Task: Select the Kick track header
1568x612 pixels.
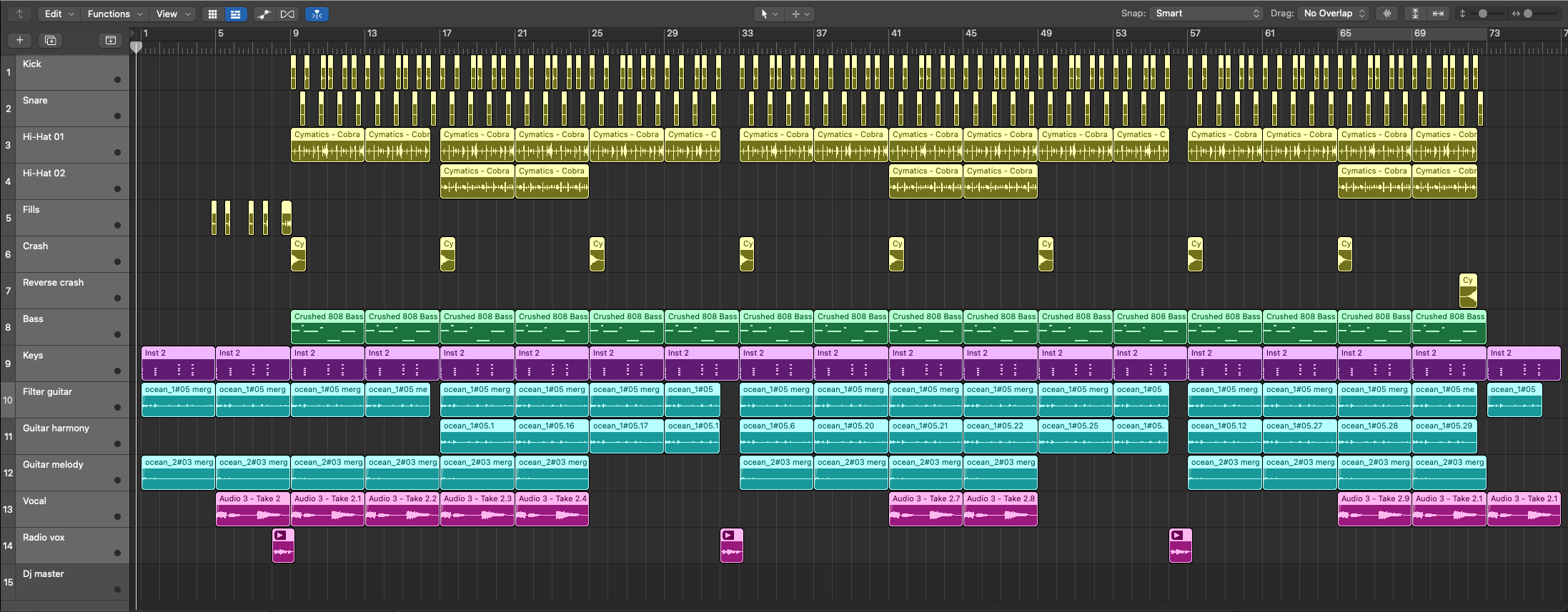Action: click(65, 72)
